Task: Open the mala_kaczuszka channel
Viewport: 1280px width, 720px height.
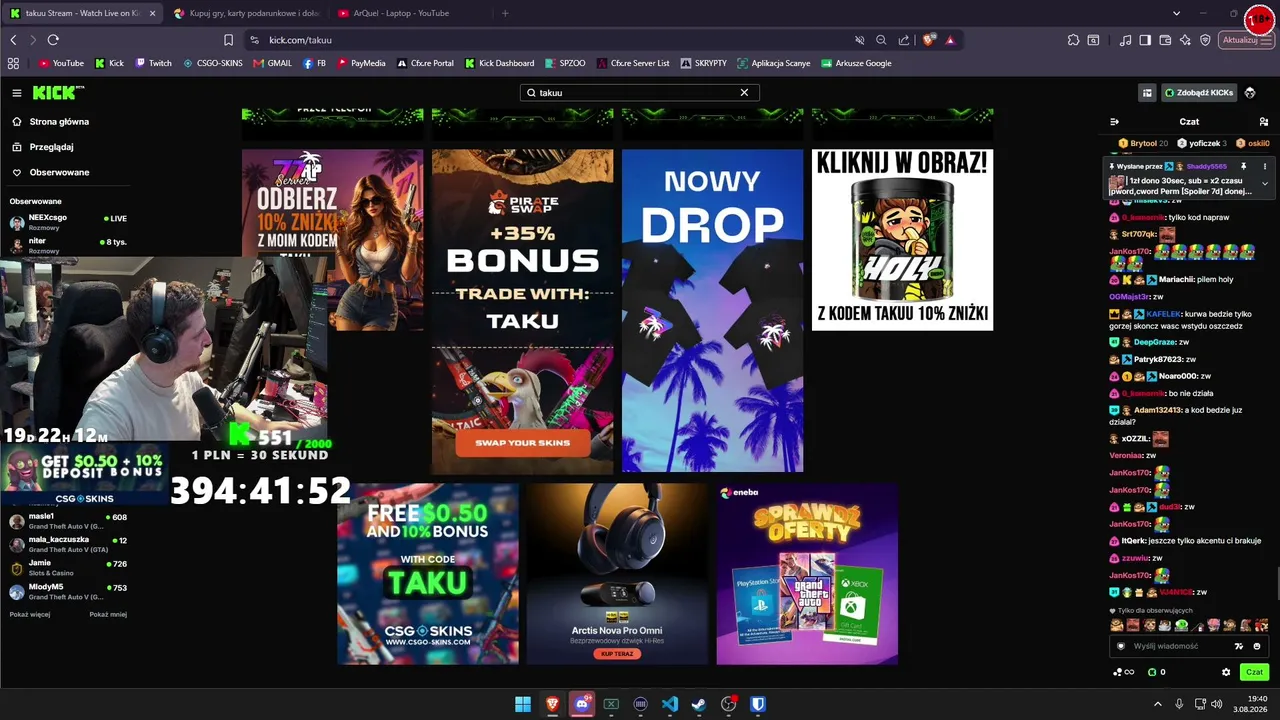Action: point(68,544)
